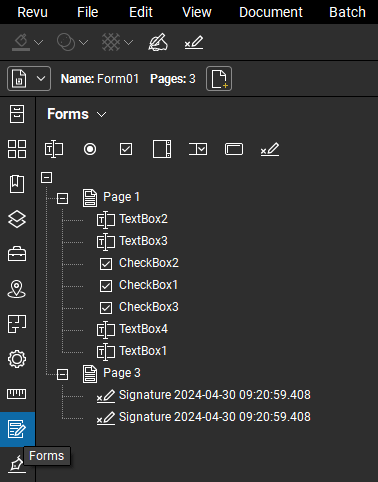Click the sign document icon in top toolbar

click(194, 43)
